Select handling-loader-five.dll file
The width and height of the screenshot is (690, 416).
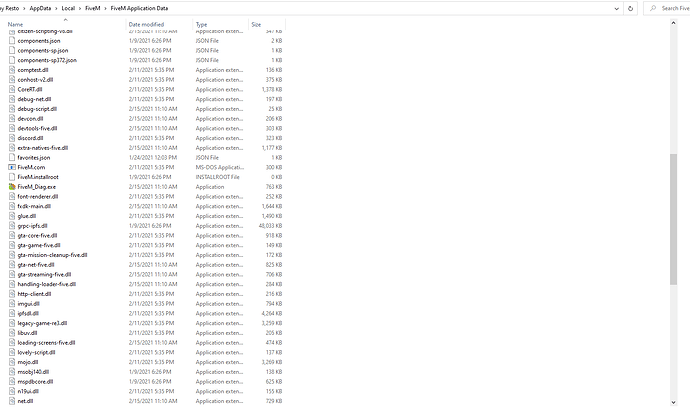pyautogui.click(x=47, y=284)
